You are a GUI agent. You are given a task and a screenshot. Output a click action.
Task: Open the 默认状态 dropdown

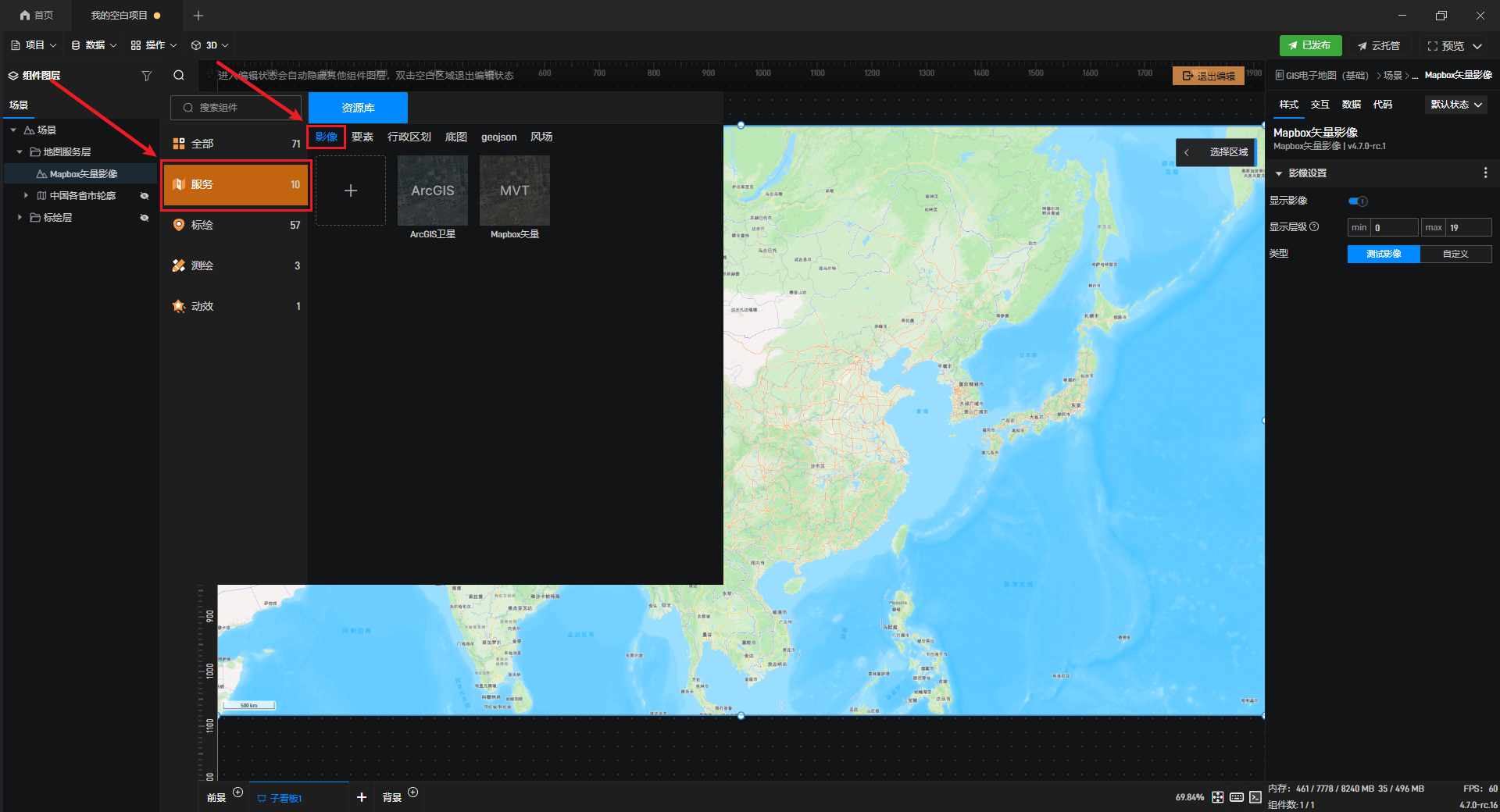pos(1455,105)
